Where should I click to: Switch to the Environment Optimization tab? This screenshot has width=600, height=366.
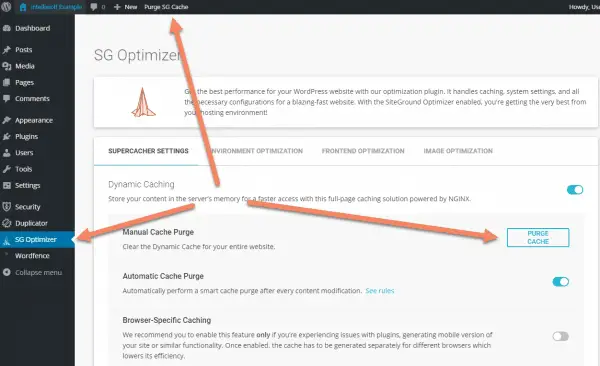(x=256, y=151)
